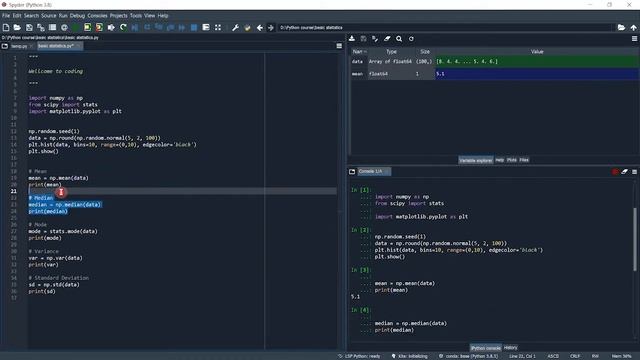Import data in Variable explorer
Viewport: 640px width, 360px height.
point(352,39)
